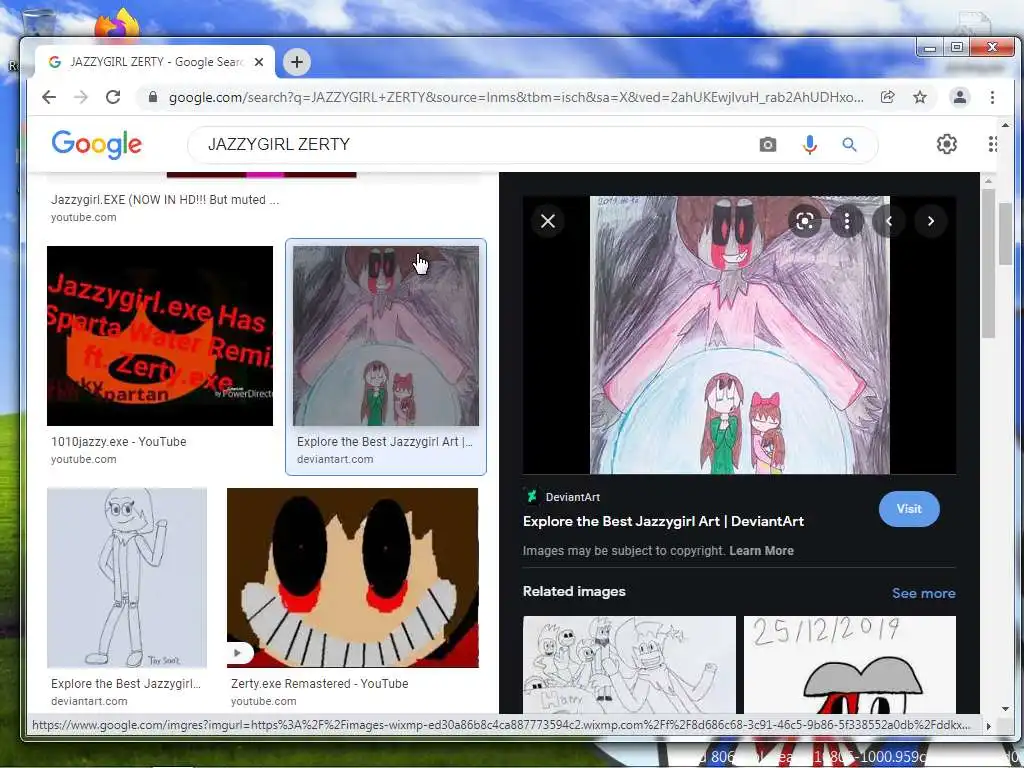Start voice search with microphone
Image resolution: width=1024 pixels, height=768 pixels.
pyautogui.click(x=809, y=144)
